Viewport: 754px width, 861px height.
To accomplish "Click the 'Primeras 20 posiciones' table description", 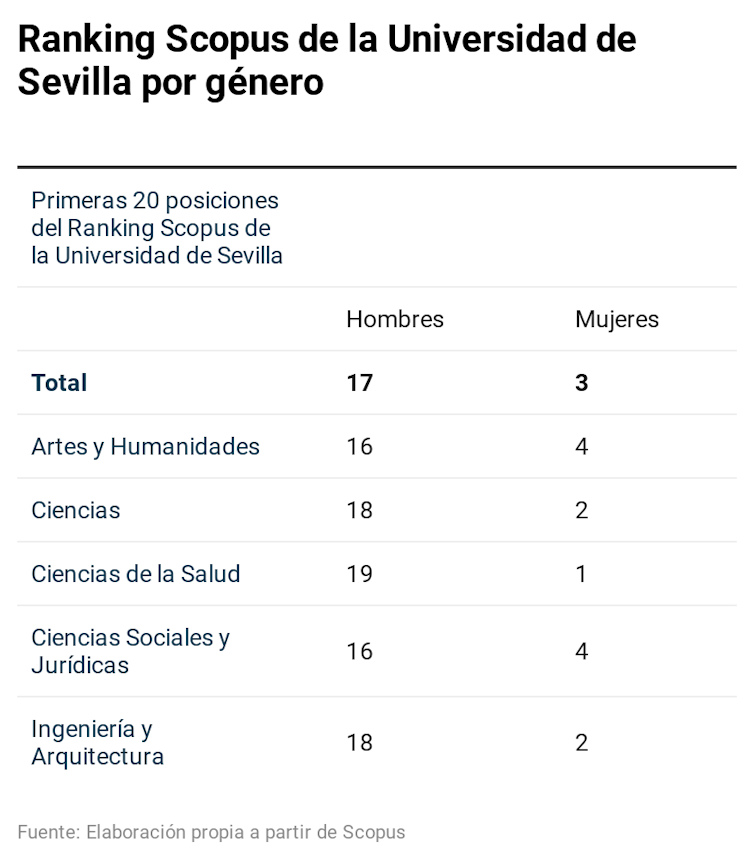I will point(156,228).
